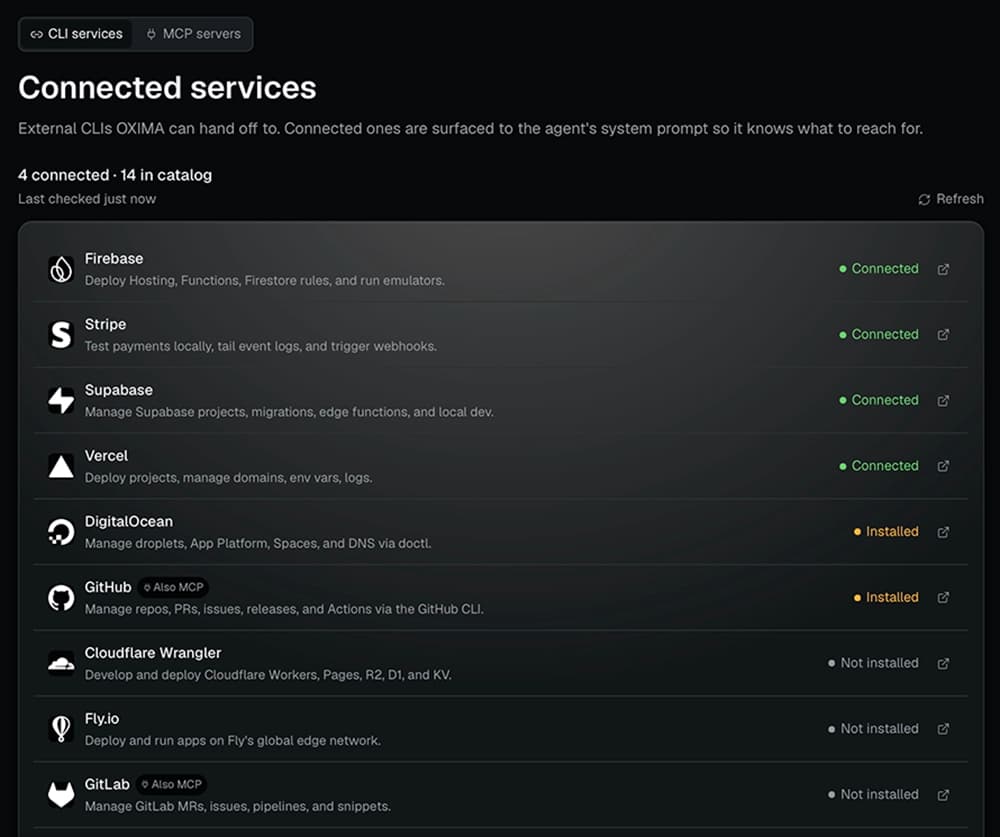The width and height of the screenshot is (1000, 837).
Task: Open Cloudflare Wrangler external link icon
Action: 943,663
